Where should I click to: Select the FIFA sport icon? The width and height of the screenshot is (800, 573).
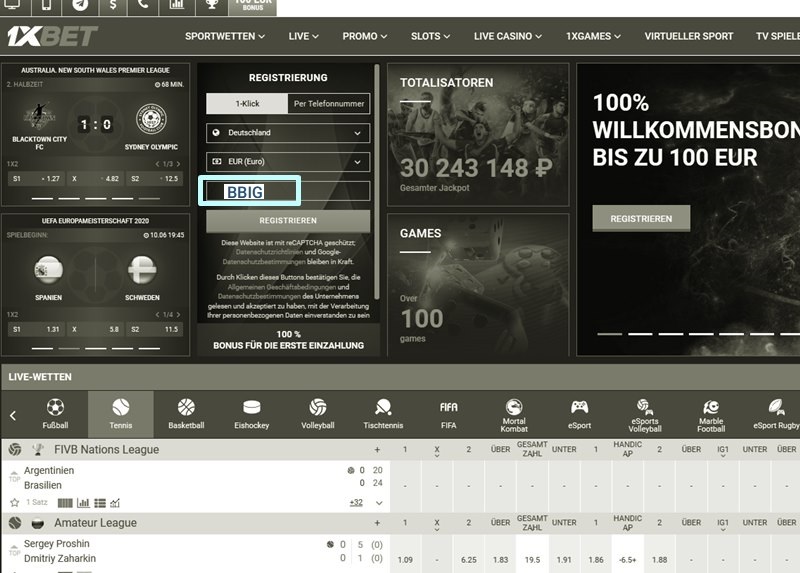click(x=448, y=414)
